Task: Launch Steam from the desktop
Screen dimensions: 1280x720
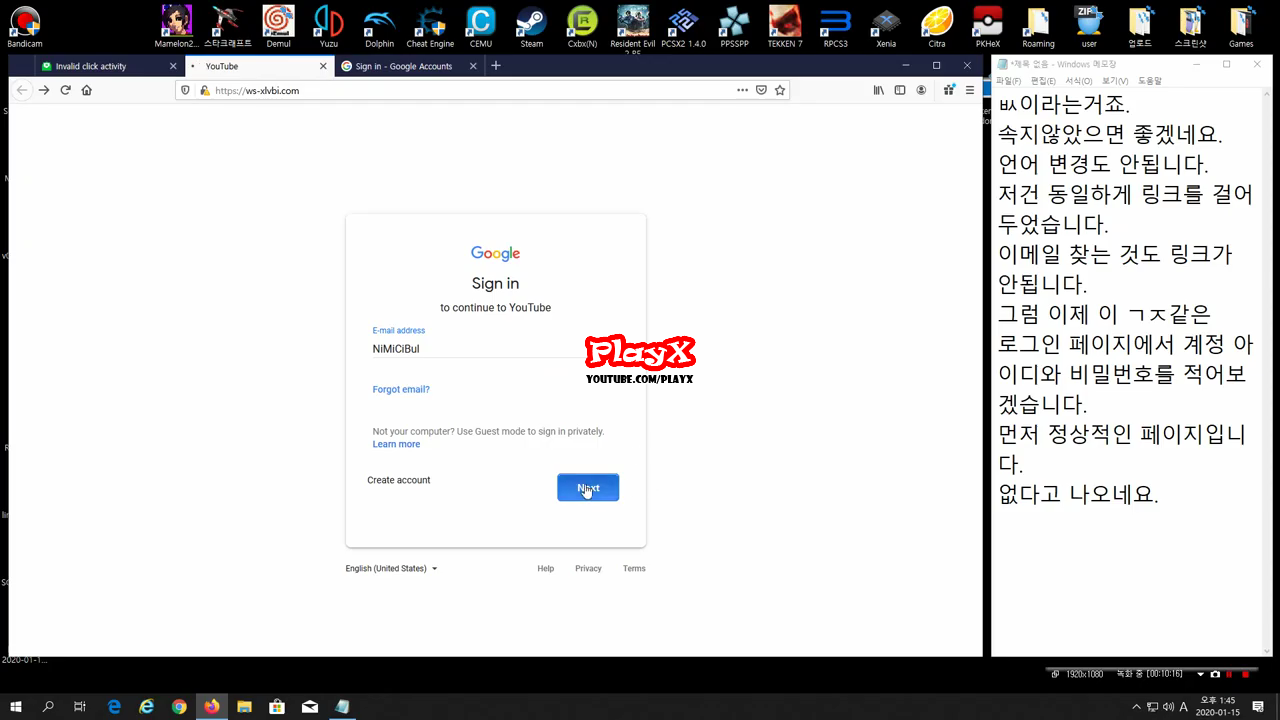Action: click(531, 26)
